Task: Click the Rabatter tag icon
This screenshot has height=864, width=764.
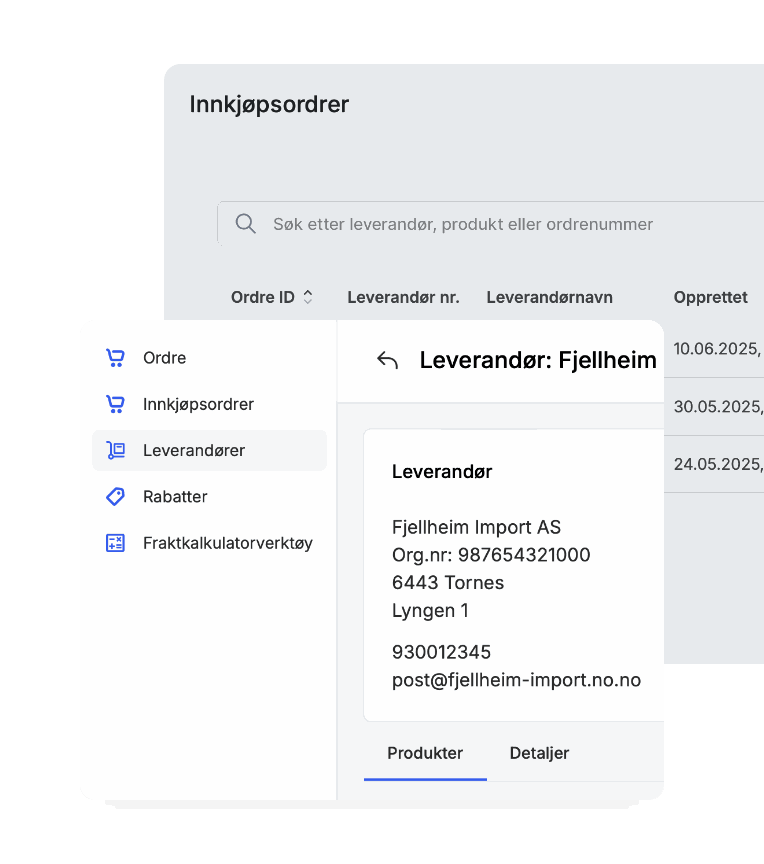Action: [115, 496]
